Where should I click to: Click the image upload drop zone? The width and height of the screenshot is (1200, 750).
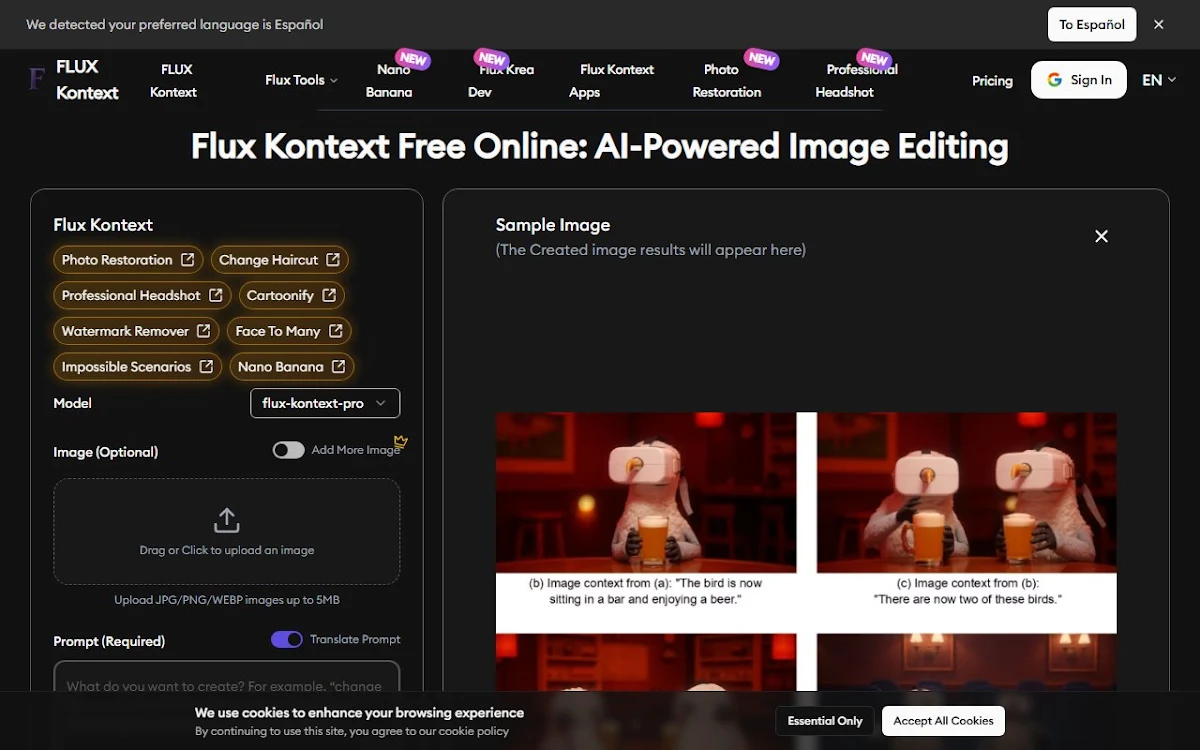(227, 531)
